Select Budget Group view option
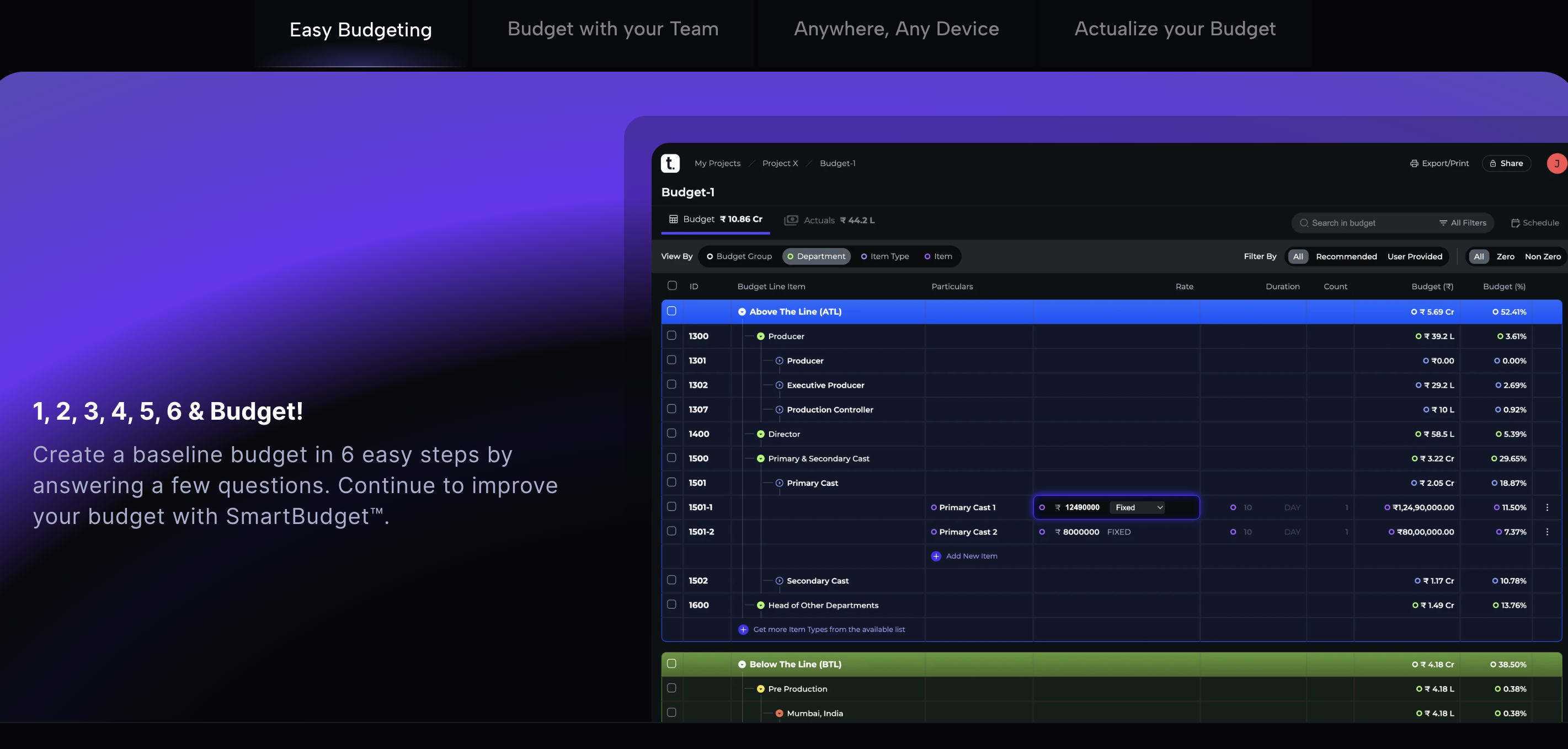Screen dimensions: 1568x749 tap(739, 257)
